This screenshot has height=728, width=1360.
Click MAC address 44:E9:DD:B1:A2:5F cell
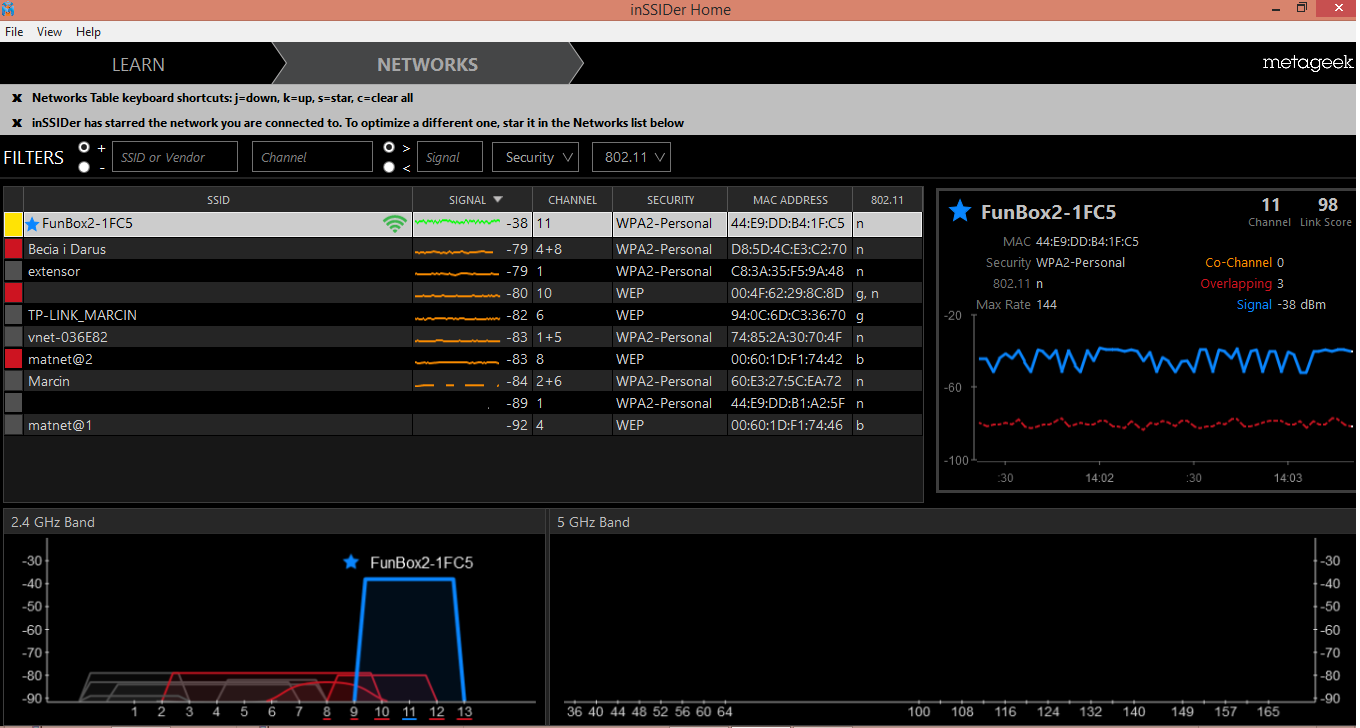coord(789,403)
